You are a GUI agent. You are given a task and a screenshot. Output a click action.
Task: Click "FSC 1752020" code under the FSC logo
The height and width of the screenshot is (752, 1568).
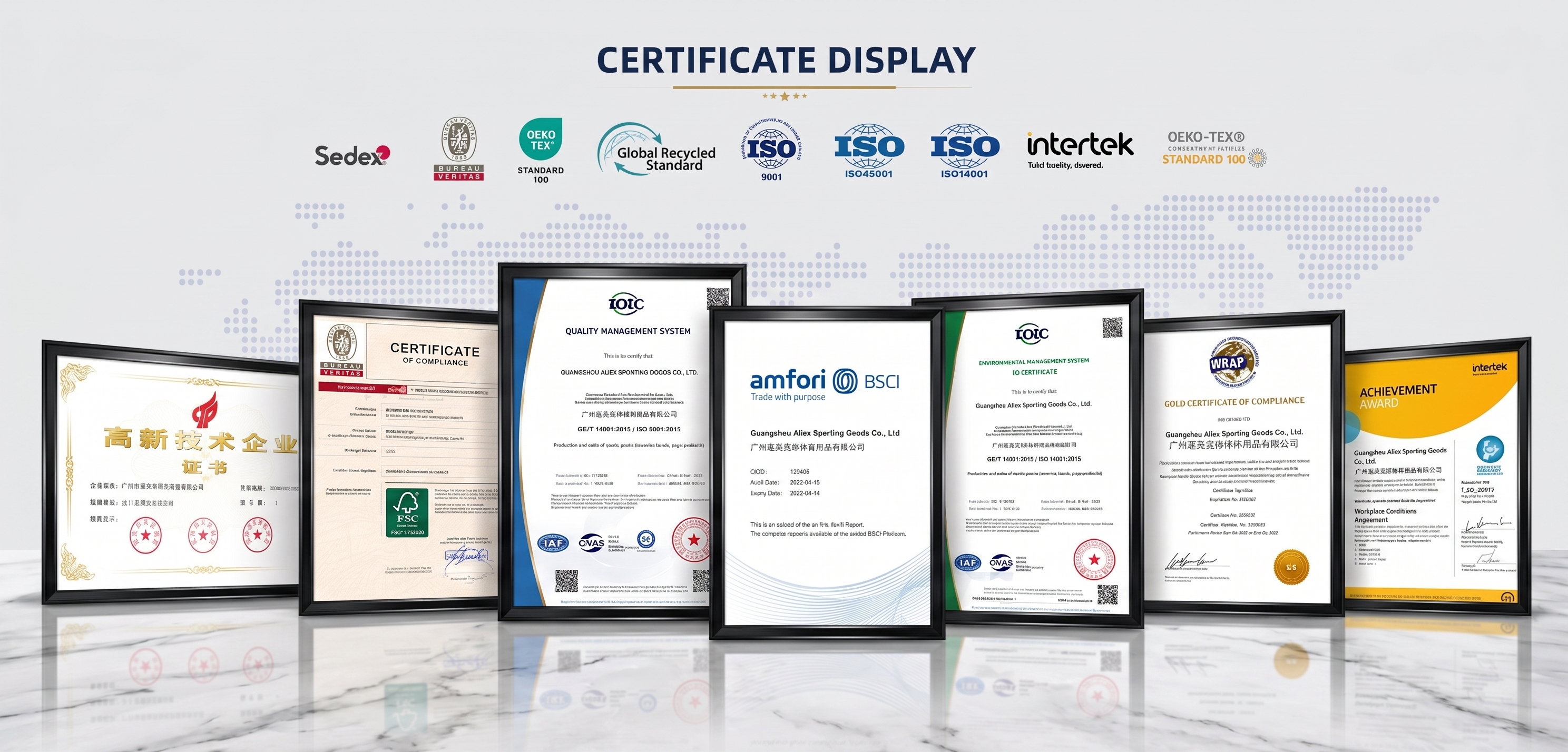pyautogui.click(x=407, y=532)
